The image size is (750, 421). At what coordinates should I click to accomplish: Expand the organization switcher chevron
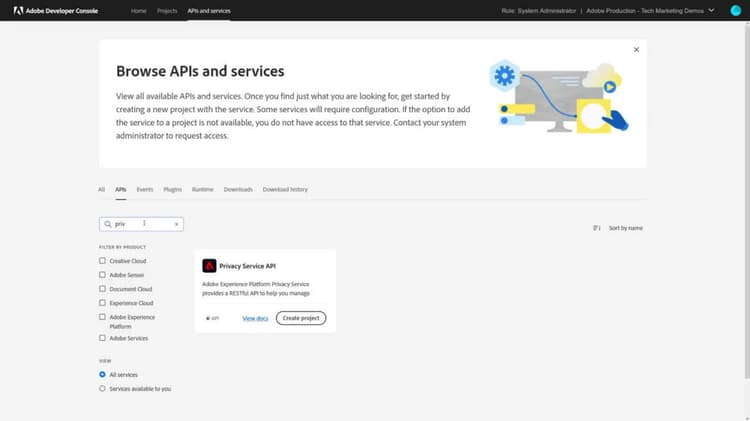tap(711, 11)
